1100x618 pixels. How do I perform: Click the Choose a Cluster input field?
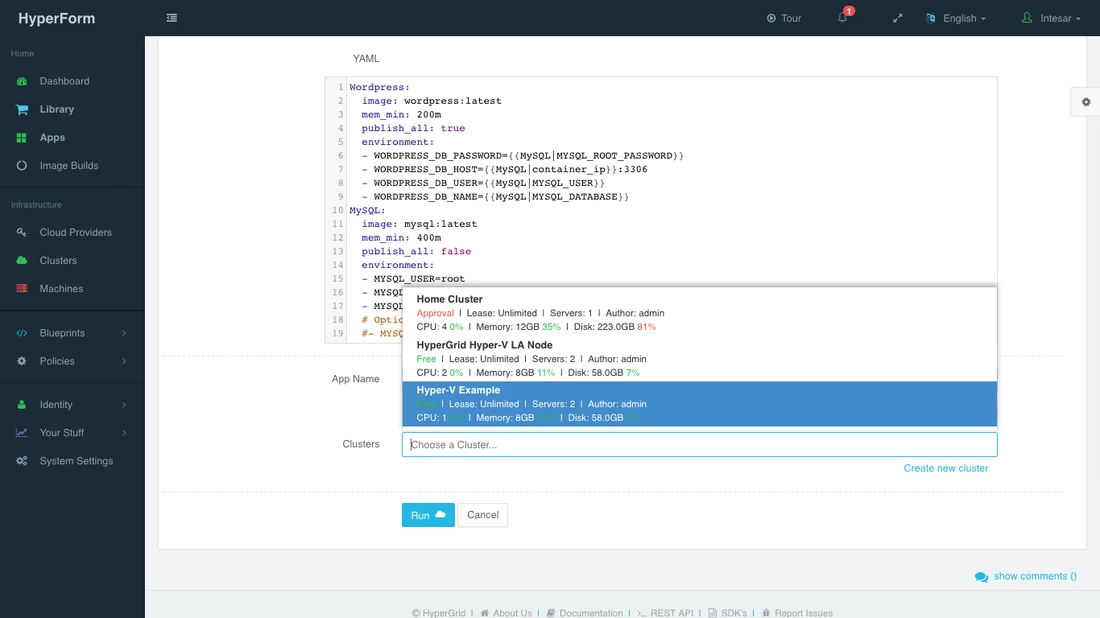[699, 445]
